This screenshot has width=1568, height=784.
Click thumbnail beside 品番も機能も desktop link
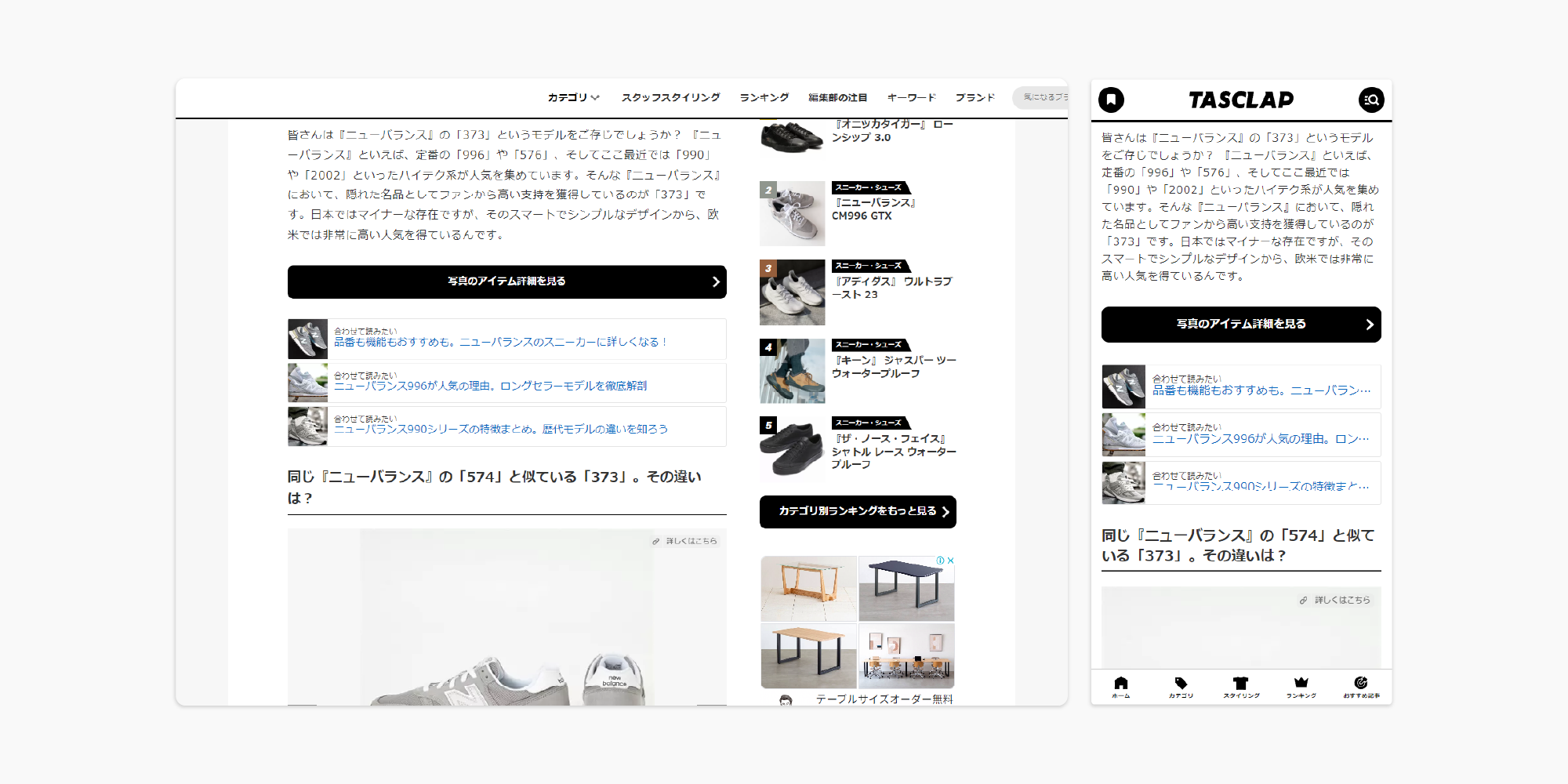(x=307, y=339)
